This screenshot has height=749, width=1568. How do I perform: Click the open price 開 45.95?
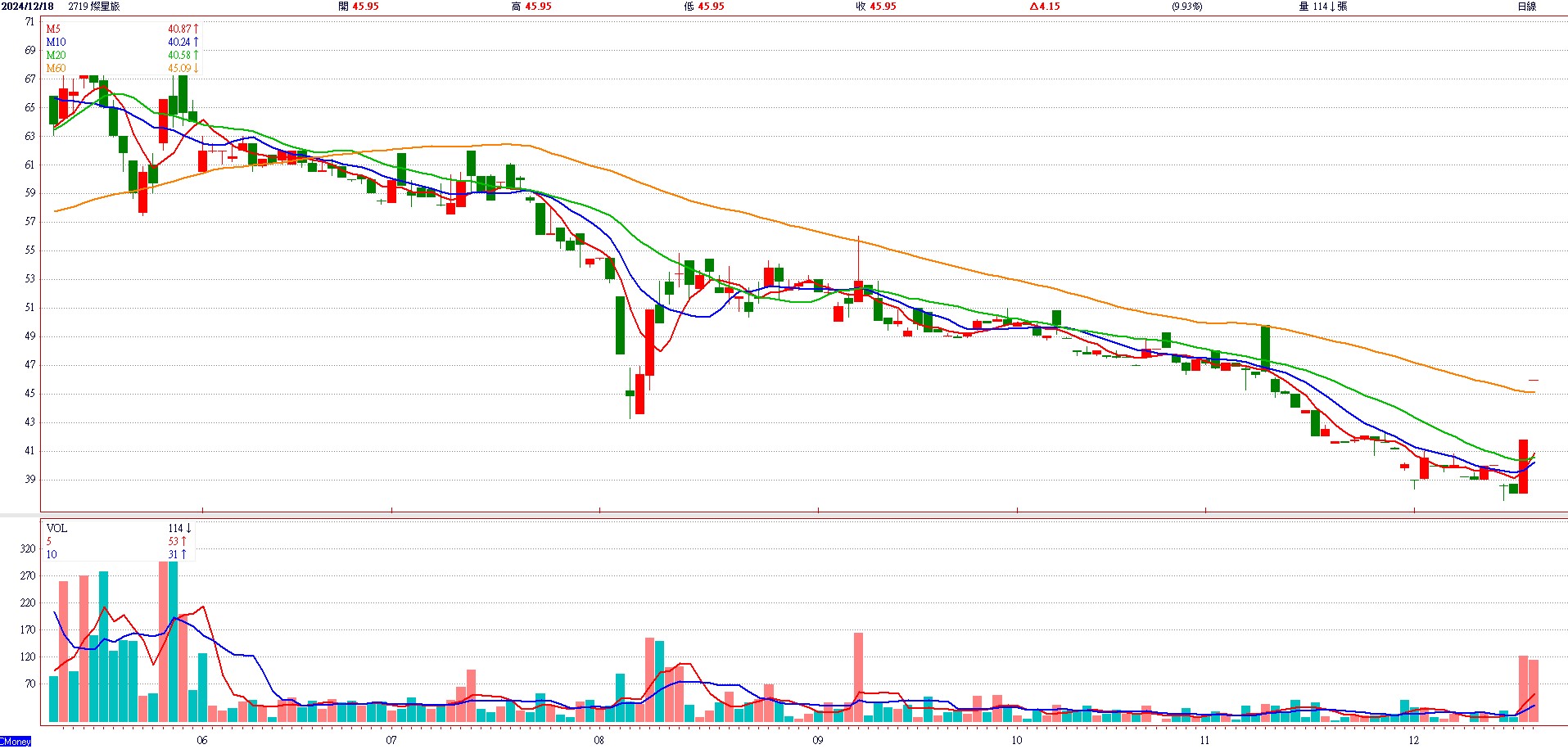(359, 7)
